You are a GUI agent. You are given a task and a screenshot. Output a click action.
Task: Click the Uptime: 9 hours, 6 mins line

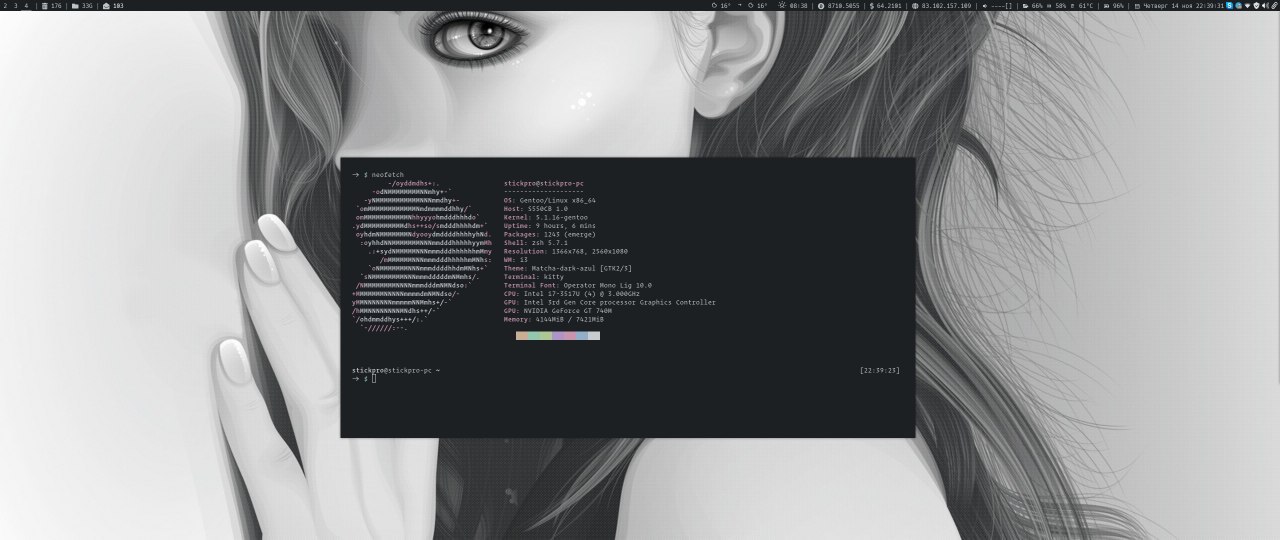548,226
